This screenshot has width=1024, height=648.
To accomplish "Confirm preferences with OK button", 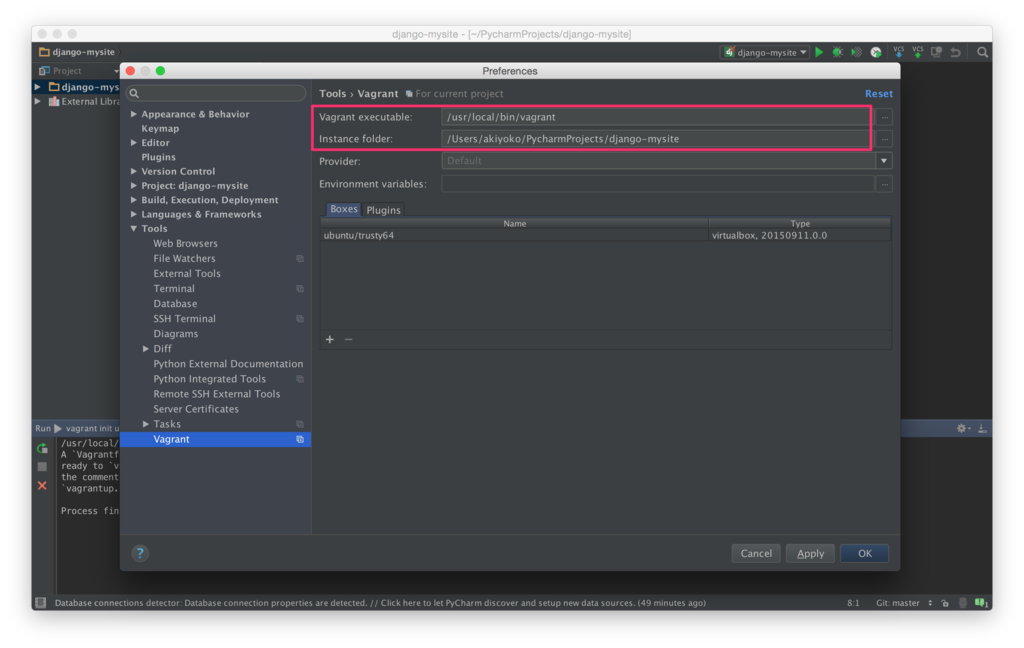I will (864, 553).
